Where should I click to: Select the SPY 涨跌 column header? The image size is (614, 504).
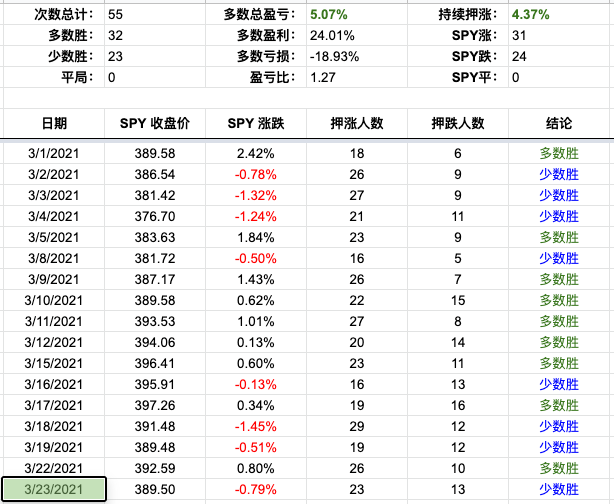pyautogui.click(x=255, y=123)
